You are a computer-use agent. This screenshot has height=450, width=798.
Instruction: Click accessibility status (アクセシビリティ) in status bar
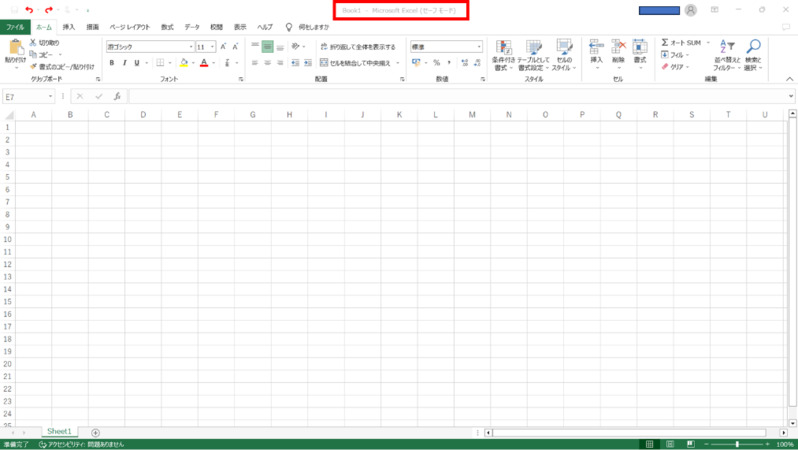pos(81,444)
